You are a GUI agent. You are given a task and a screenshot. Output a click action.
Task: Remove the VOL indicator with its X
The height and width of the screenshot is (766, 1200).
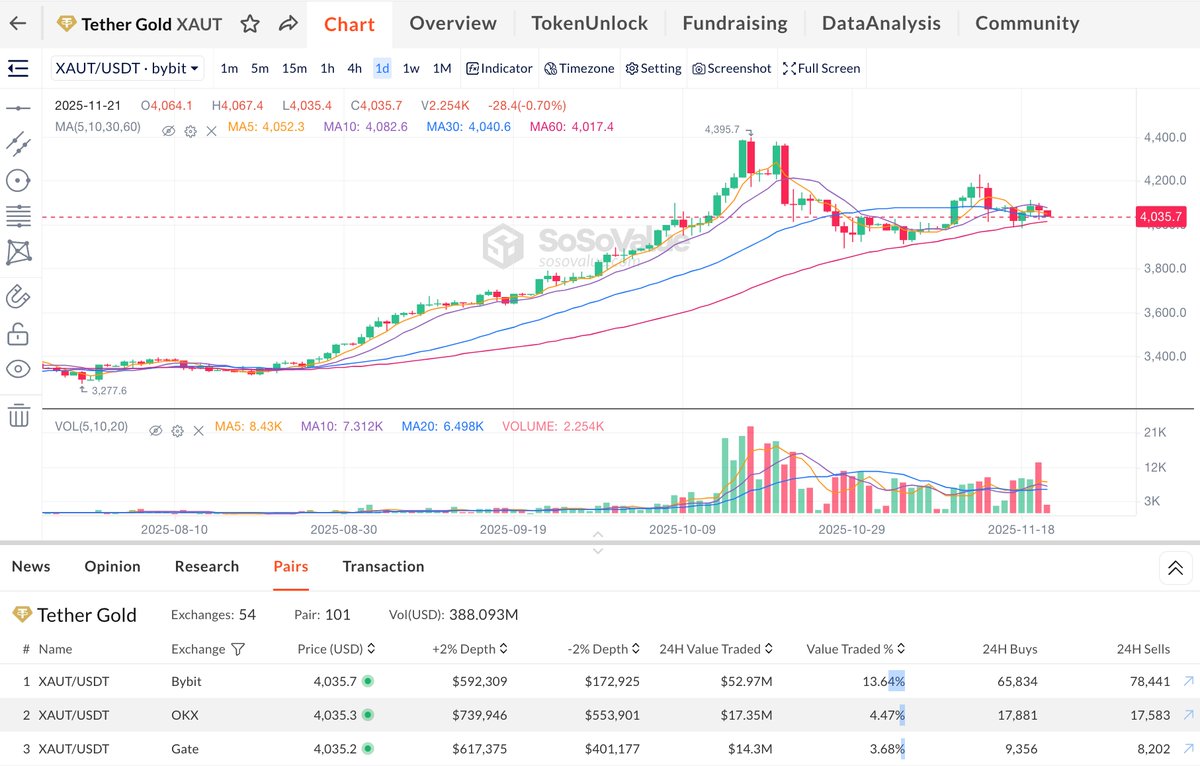coord(198,430)
